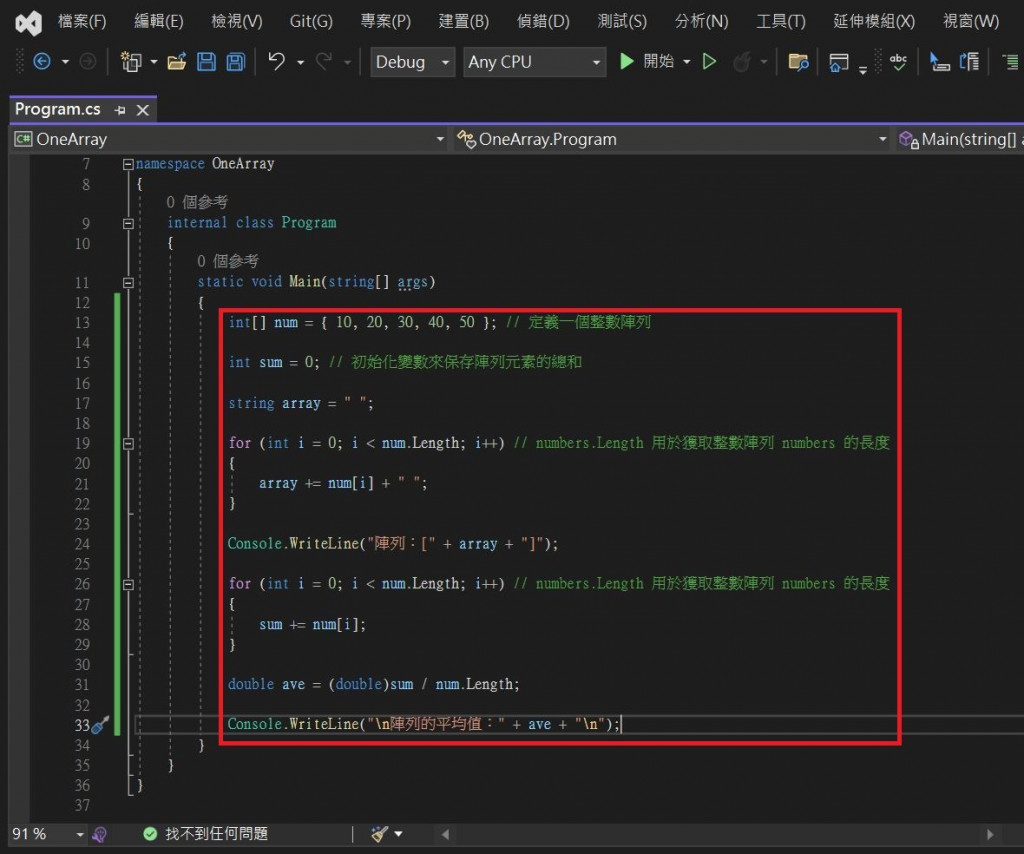The image size is (1024, 854).
Task: Open the undo history dropdown arrow
Action: pos(300,62)
